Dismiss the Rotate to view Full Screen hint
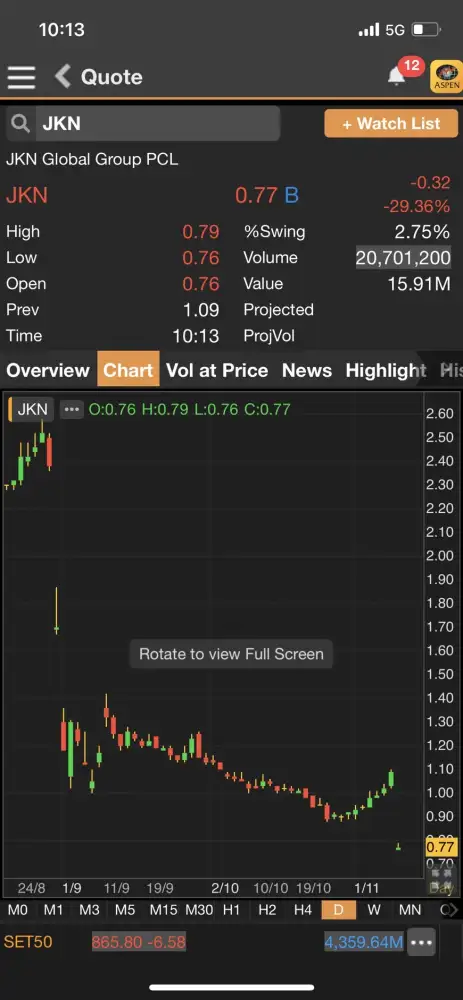Viewport: 463px width, 1000px height. point(231,654)
